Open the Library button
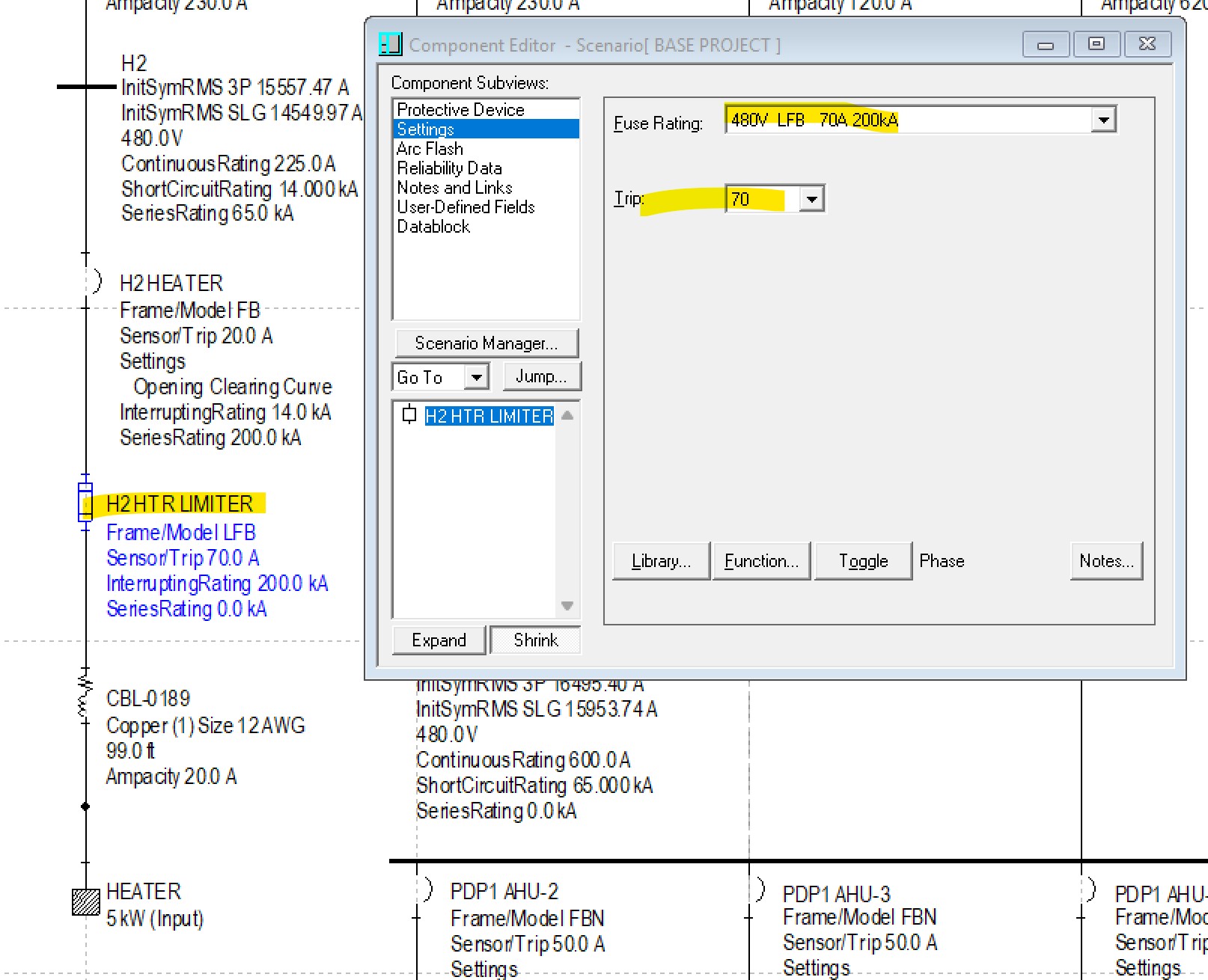 [660, 561]
